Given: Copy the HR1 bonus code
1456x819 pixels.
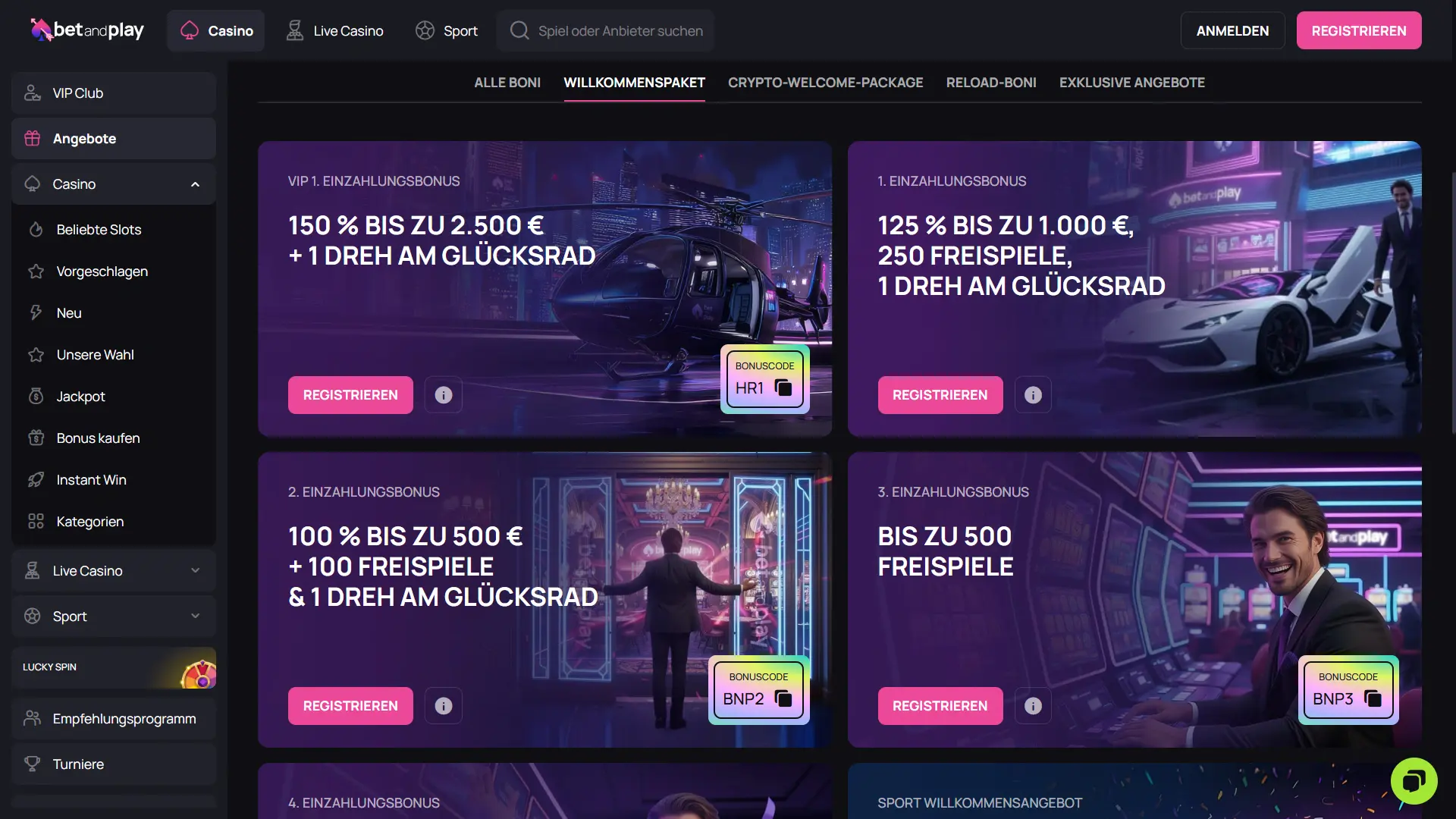Looking at the screenshot, I should coord(783,387).
